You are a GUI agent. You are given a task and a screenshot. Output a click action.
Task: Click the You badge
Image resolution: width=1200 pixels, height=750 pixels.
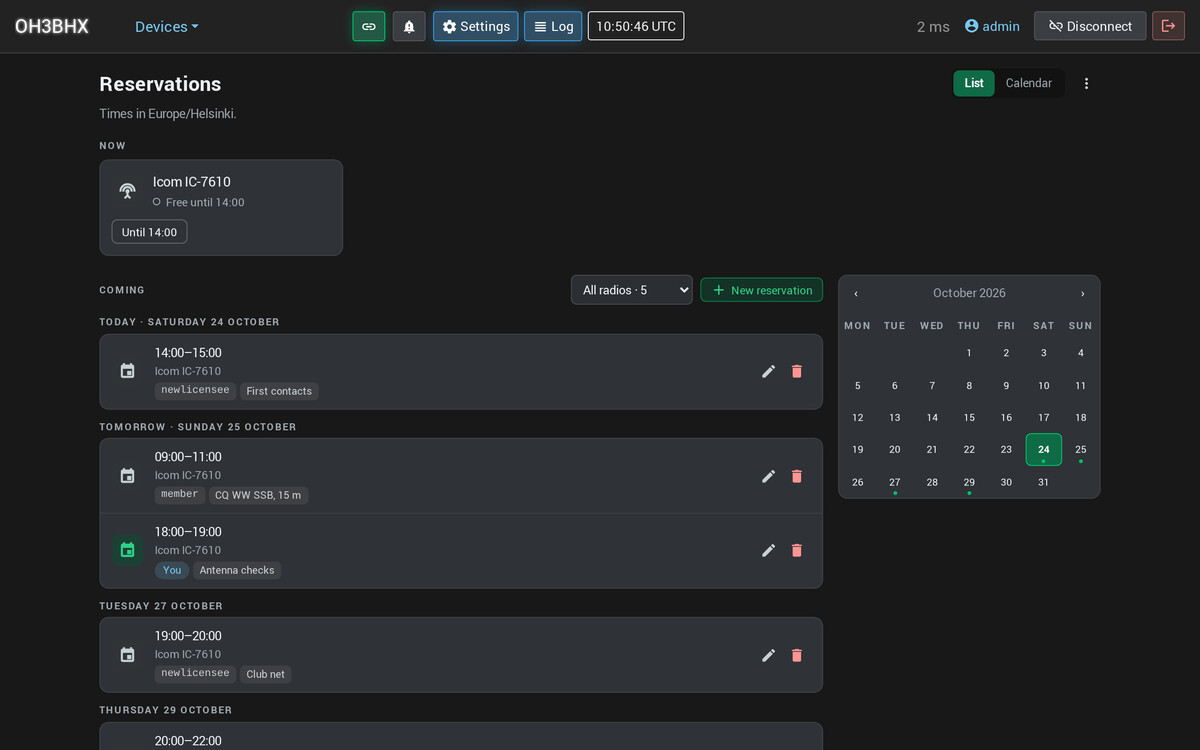(x=172, y=570)
